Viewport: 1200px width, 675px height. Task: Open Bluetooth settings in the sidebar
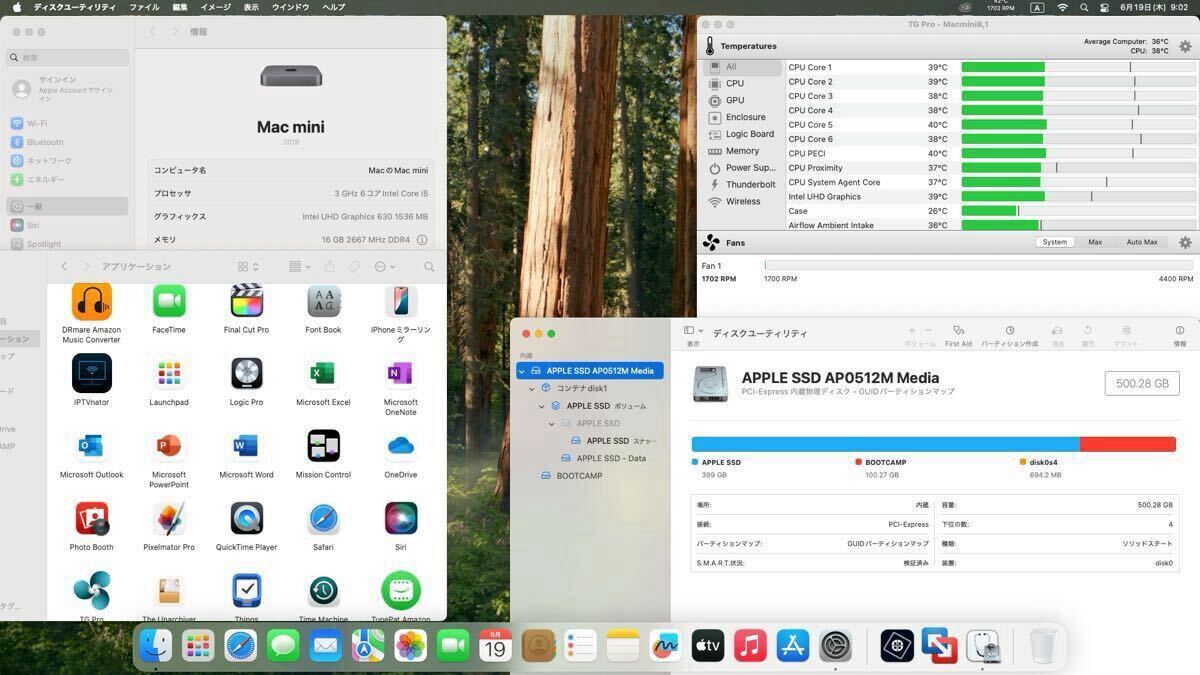(x=69, y=142)
